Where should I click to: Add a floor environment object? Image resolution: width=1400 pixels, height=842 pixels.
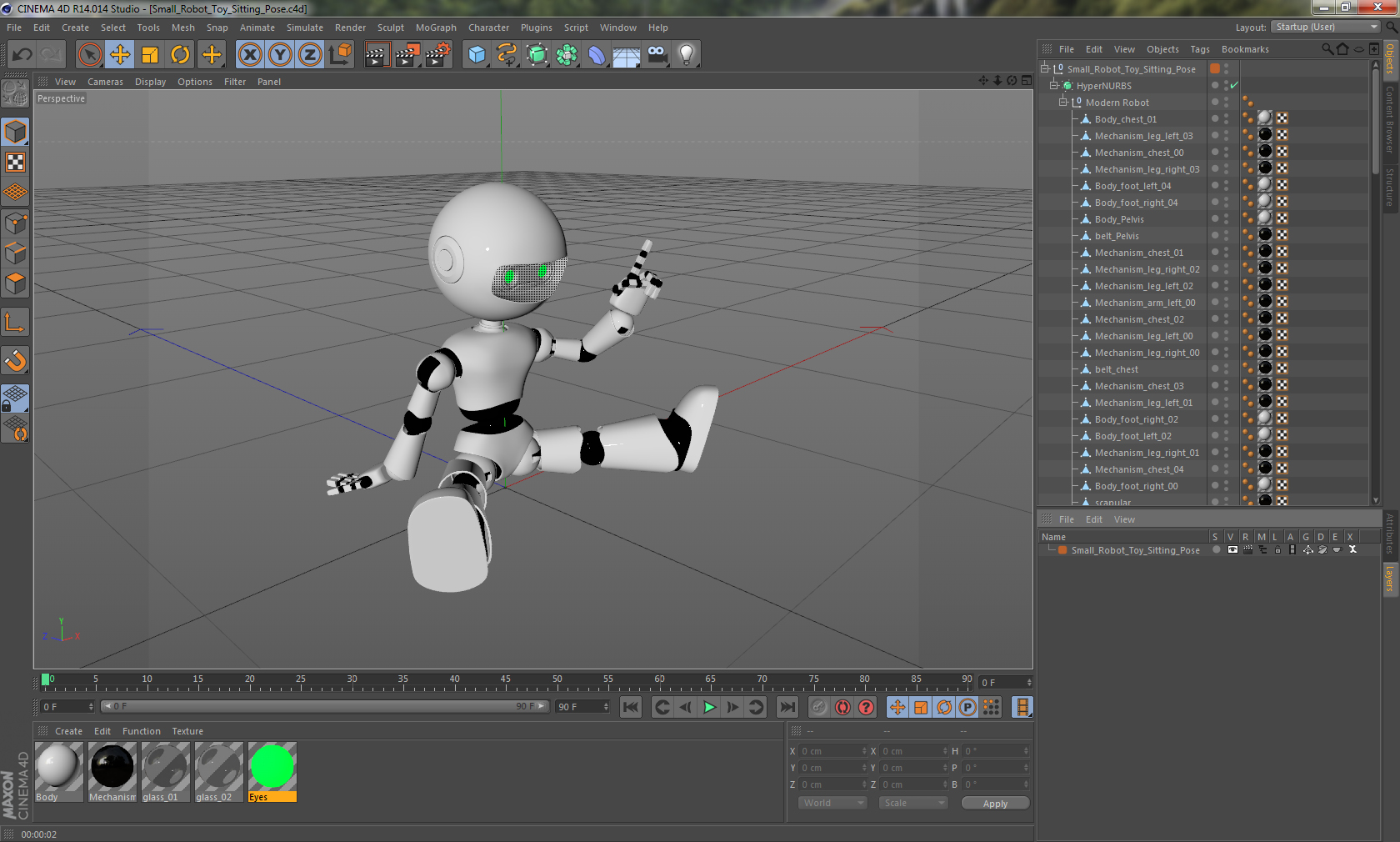[x=627, y=55]
